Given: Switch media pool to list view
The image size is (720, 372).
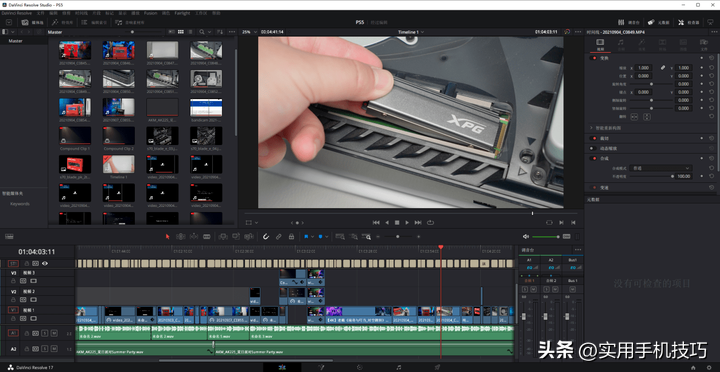Looking at the screenshot, I should tap(190, 32).
